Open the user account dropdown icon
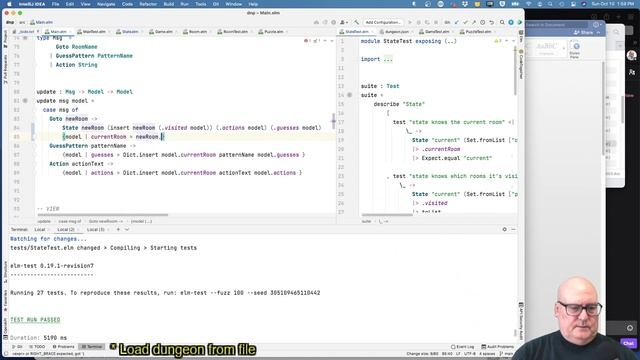640x360 pixels. tap(344, 22)
